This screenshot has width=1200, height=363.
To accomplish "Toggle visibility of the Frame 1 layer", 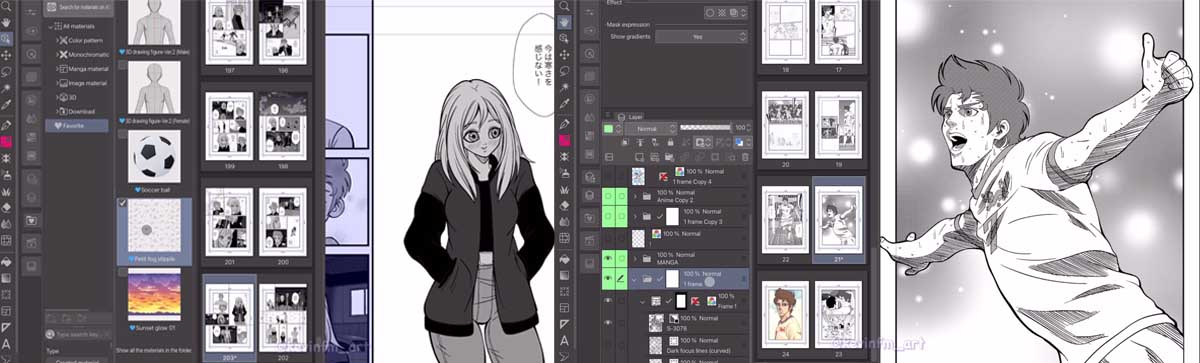I will click(x=607, y=300).
